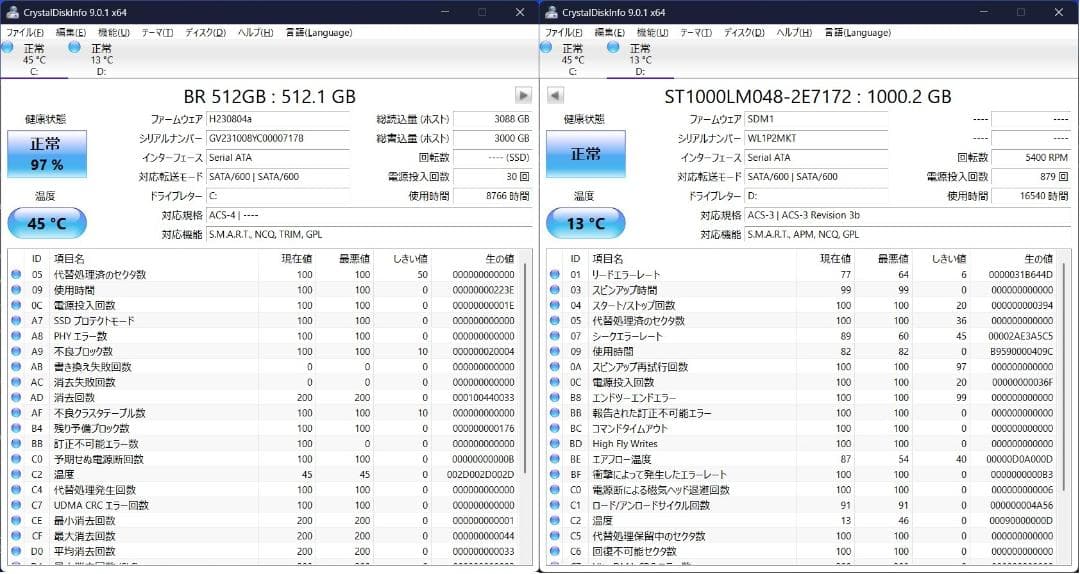Click the 879 回 power-on count value
Image resolution: width=1080 pixels, height=574 pixels.
[x=1031, y=176]
